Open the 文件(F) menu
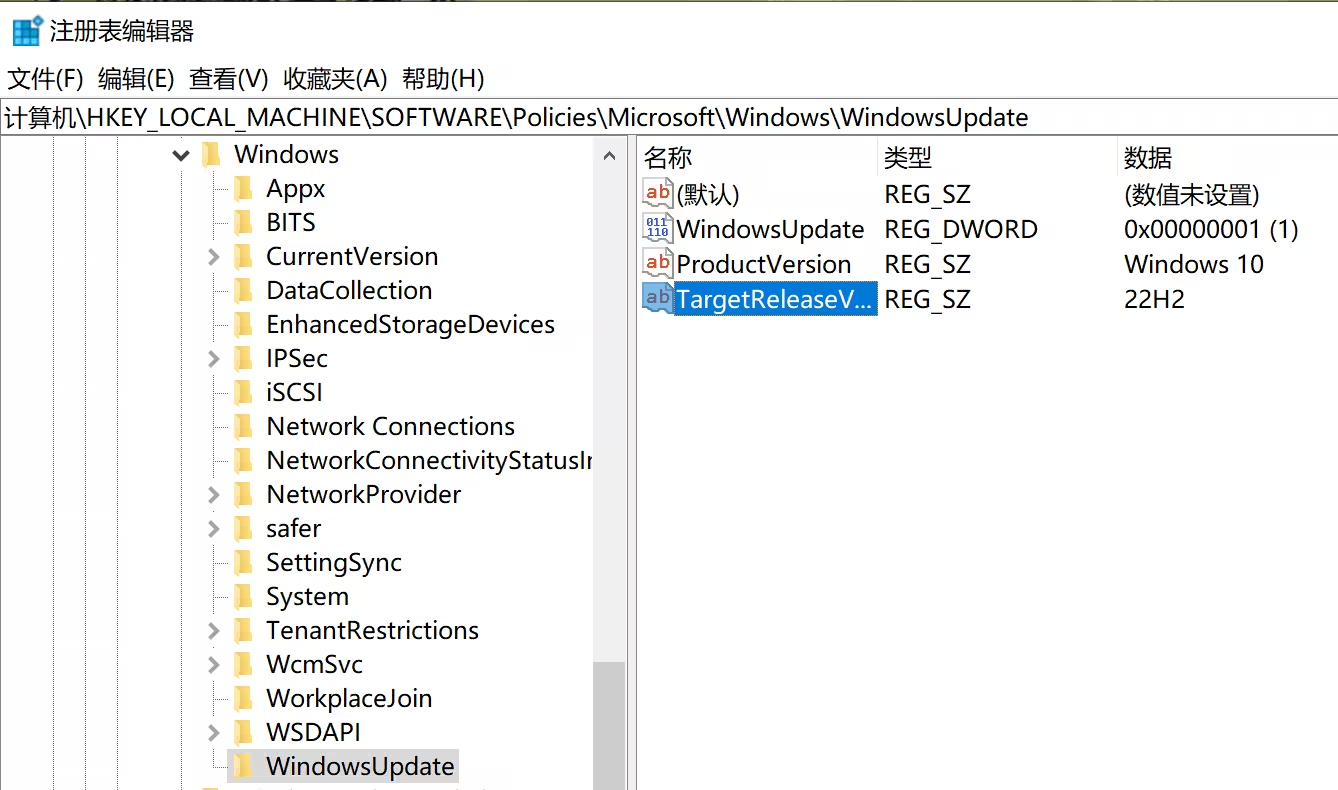Image resolution: width=1338 pixels, height=790 pixels. click(x=45, y=79)
